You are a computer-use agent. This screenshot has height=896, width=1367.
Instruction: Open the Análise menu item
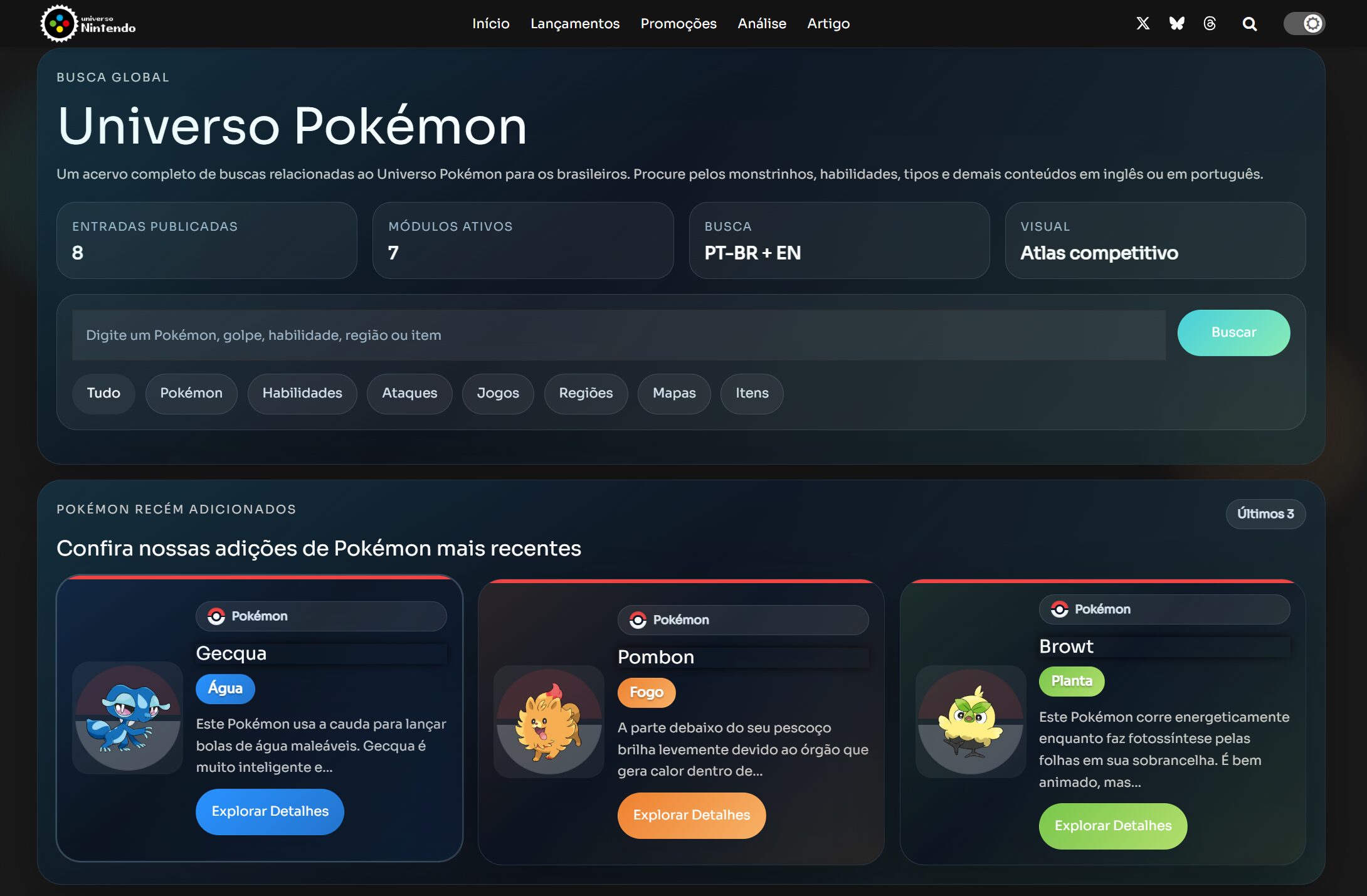[x=762, y=23]
